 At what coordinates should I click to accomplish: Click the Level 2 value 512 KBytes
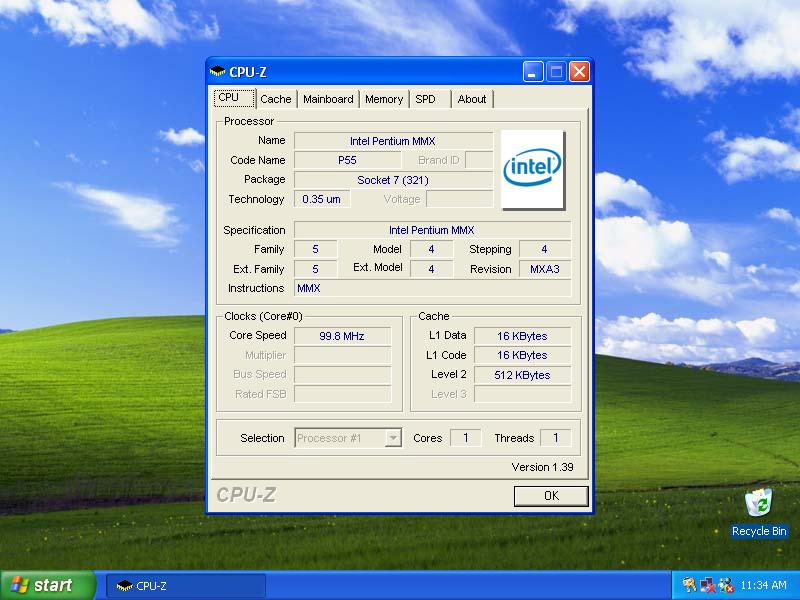click(x=522, y=374)
